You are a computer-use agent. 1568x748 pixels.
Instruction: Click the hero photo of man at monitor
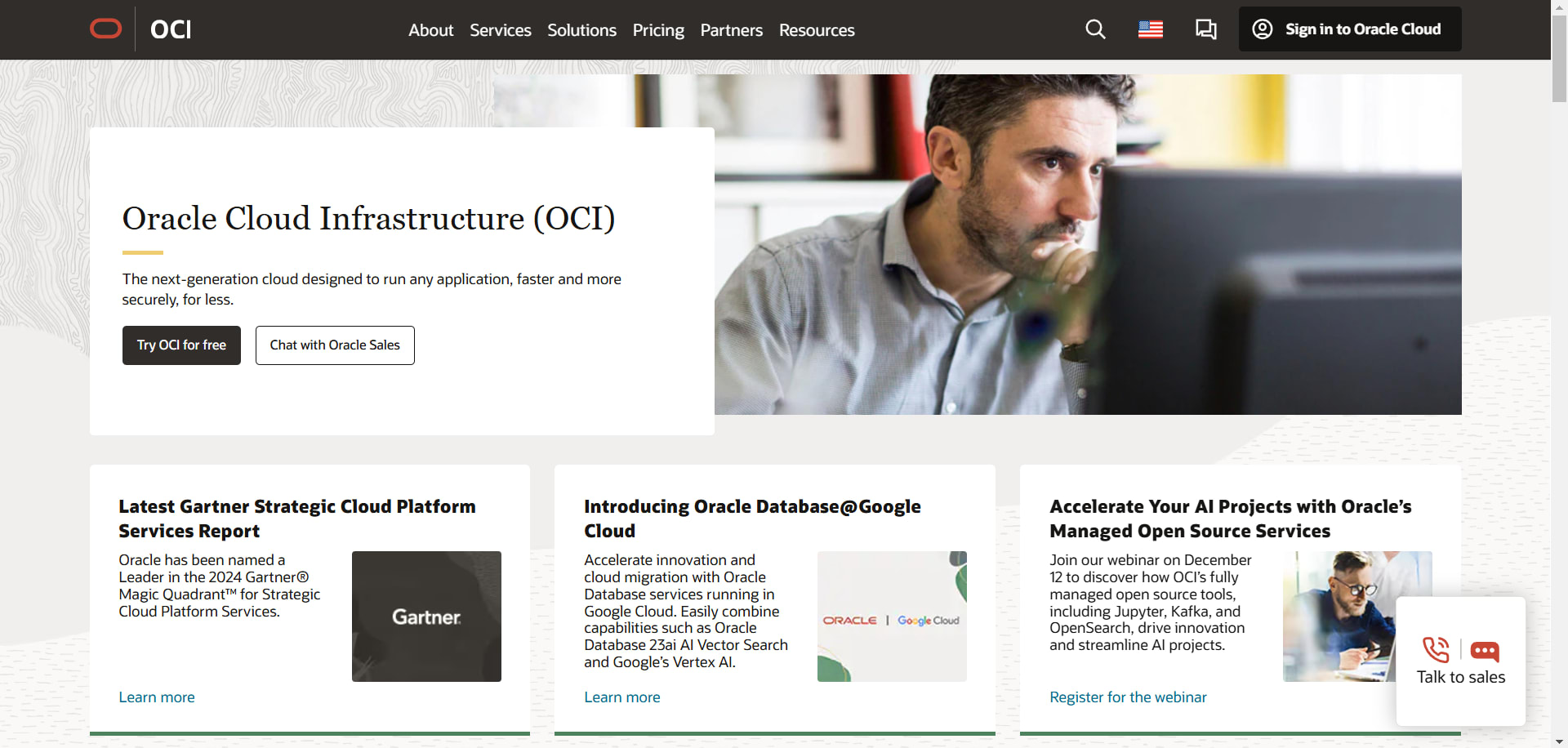tap(1088, 245)
